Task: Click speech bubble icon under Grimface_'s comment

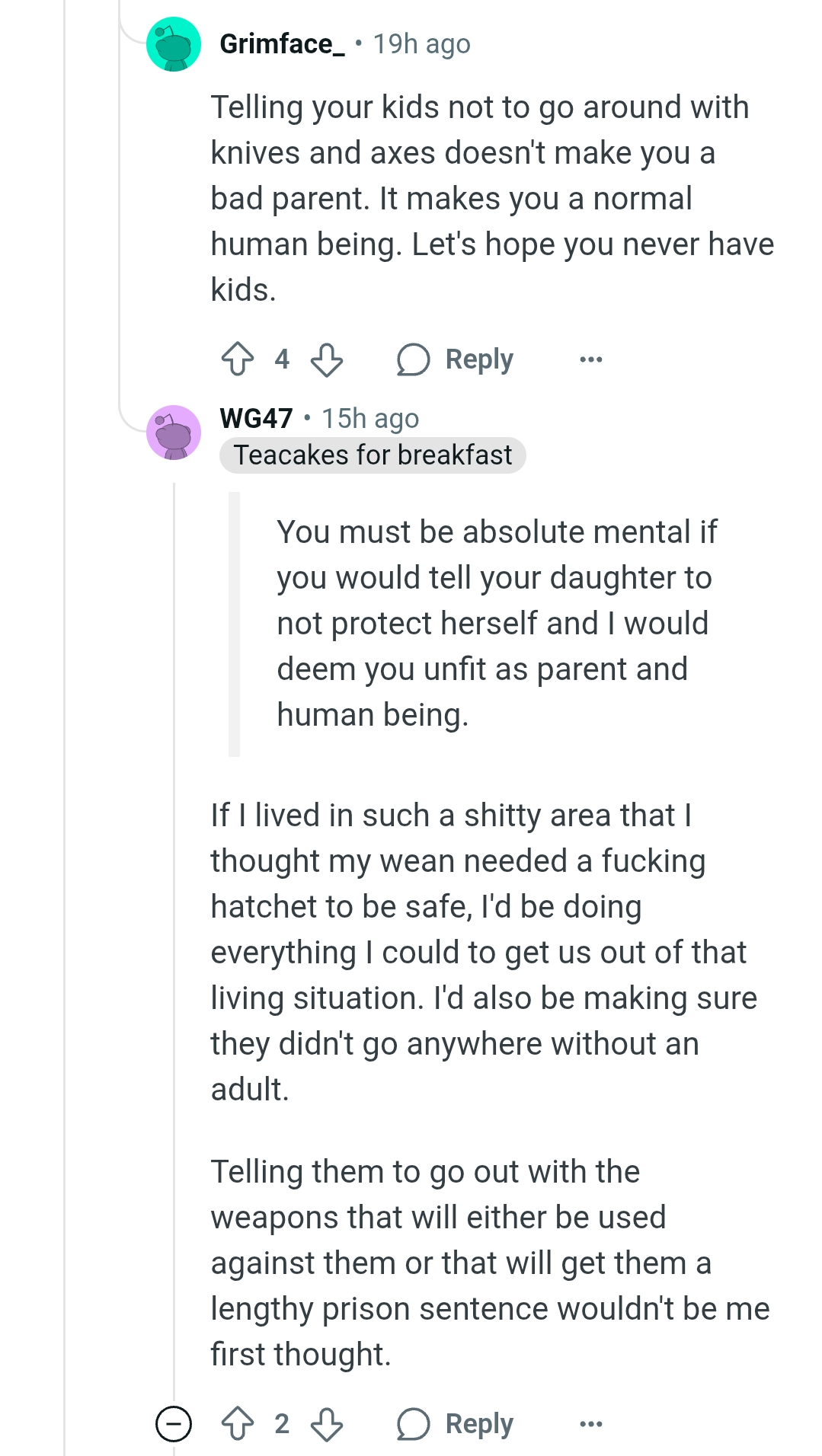Action: pos(413,359)
